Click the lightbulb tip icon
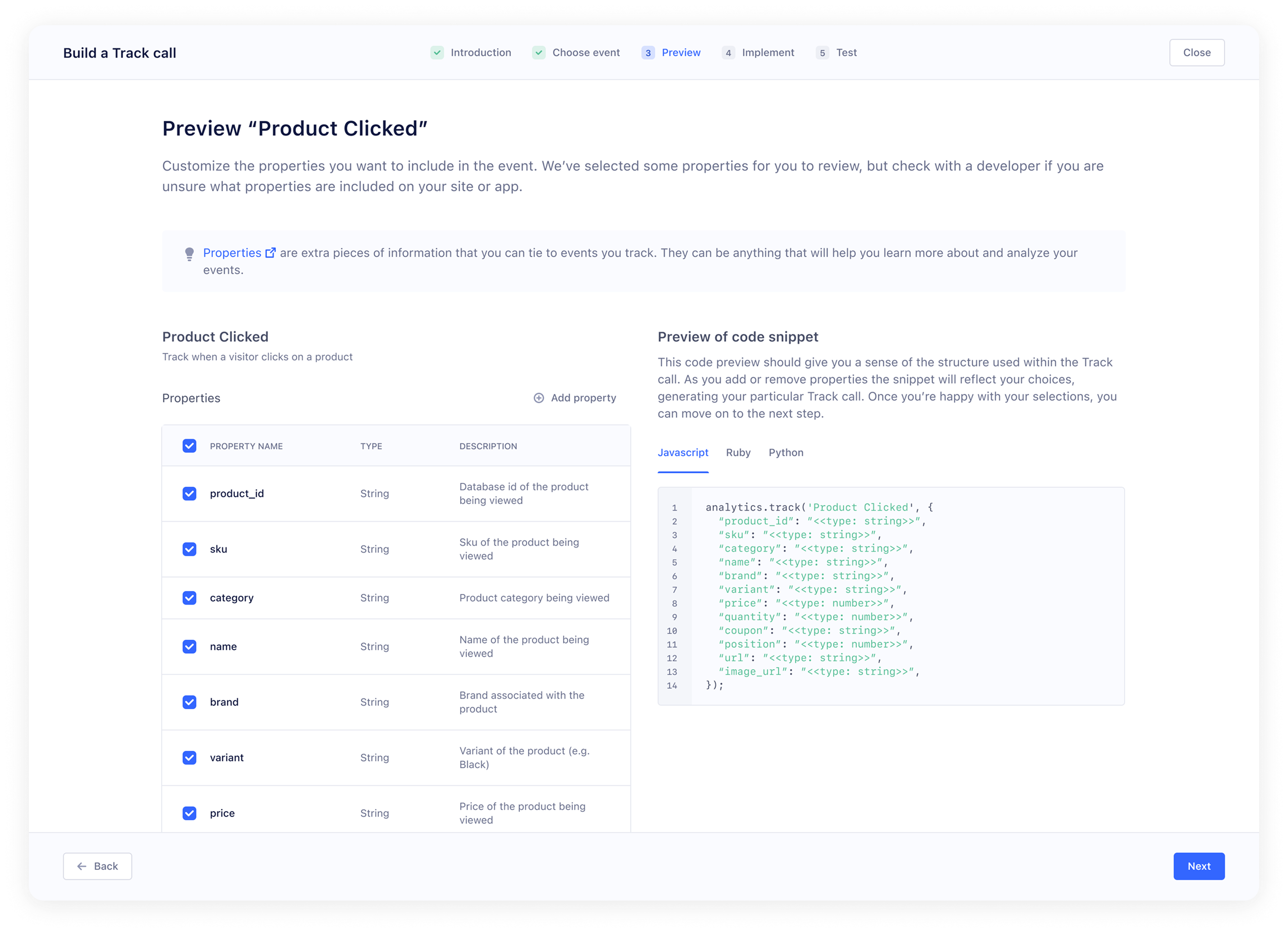Screen dimensions: 1288x933 click(189, 254)
